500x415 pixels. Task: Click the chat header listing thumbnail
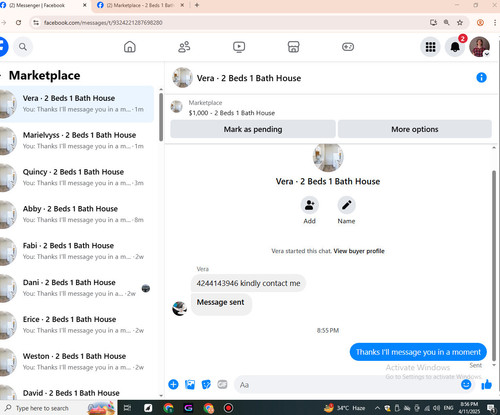(x=182, y=78)
